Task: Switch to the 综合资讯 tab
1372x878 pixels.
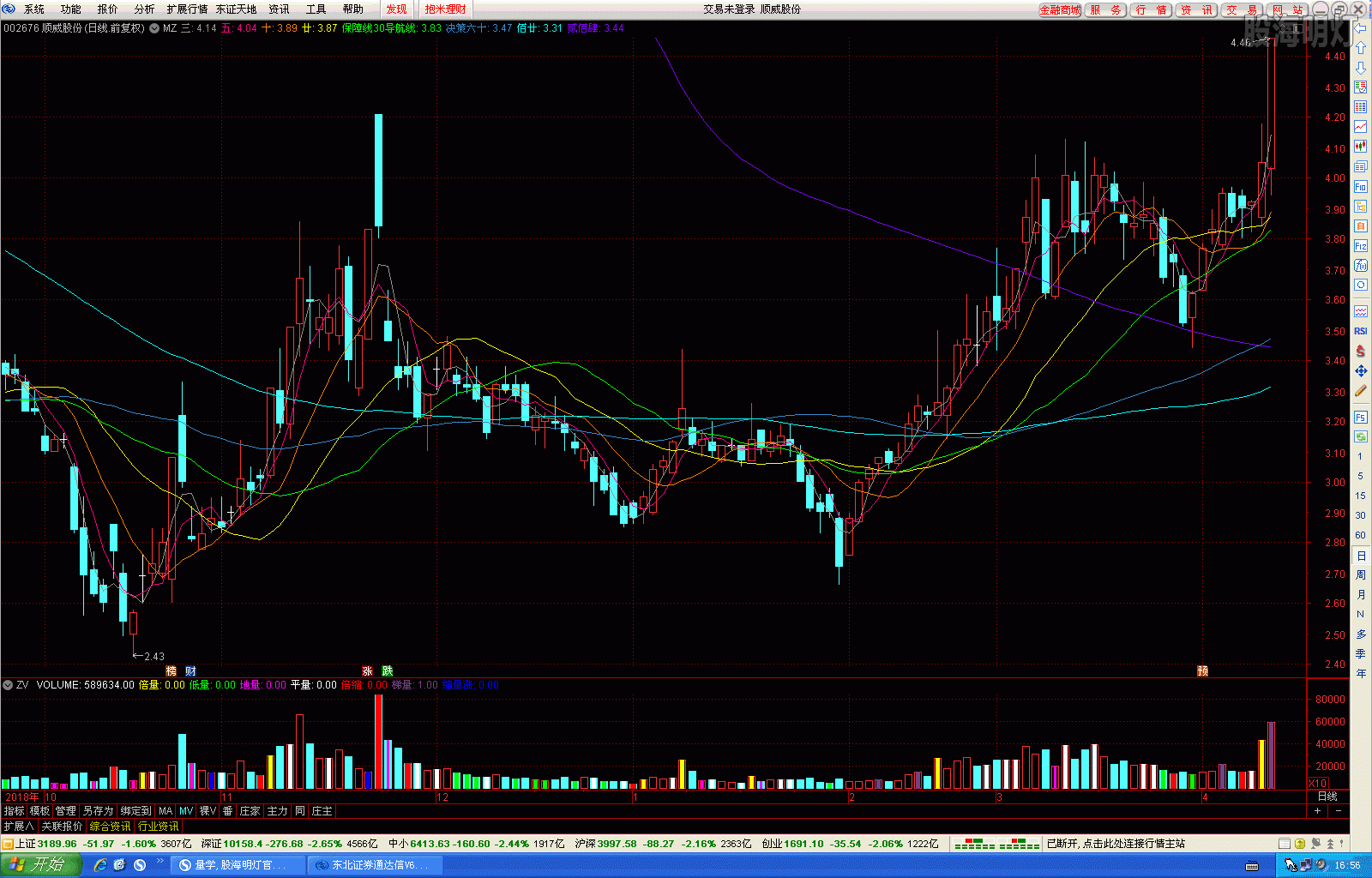Action: point(111,826)
